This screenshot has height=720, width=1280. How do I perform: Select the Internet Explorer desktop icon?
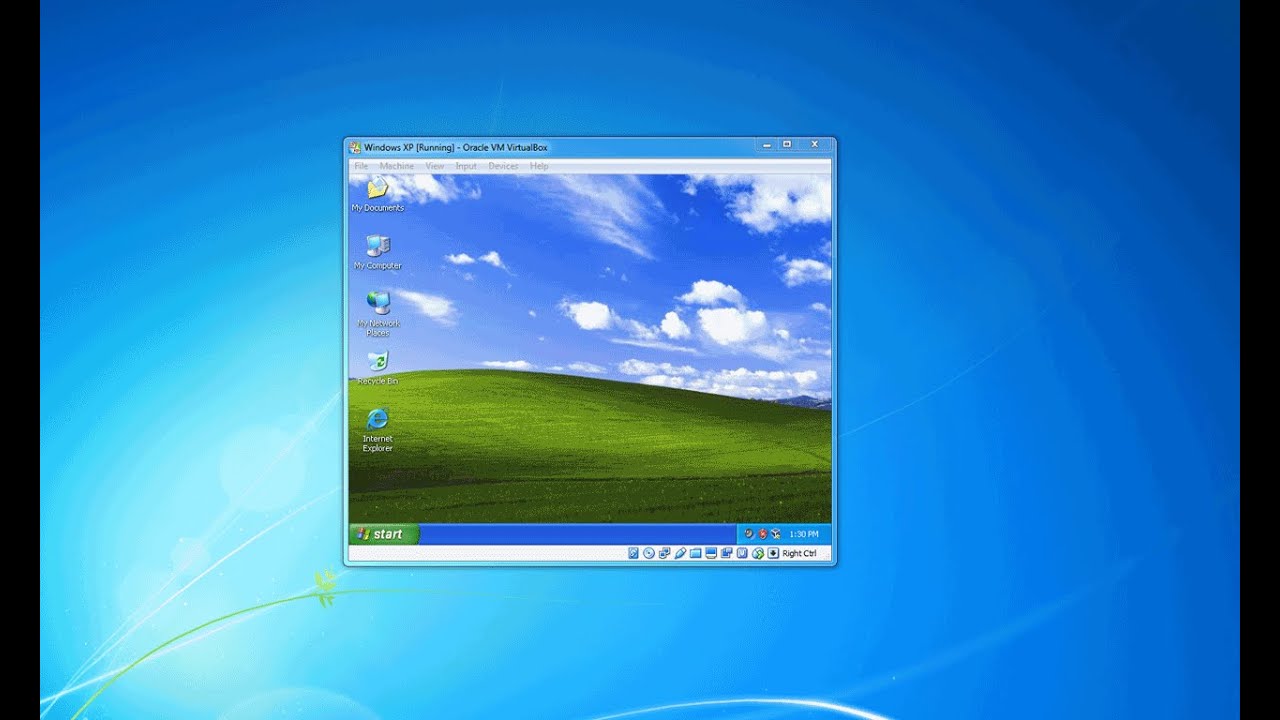[378, 430]
